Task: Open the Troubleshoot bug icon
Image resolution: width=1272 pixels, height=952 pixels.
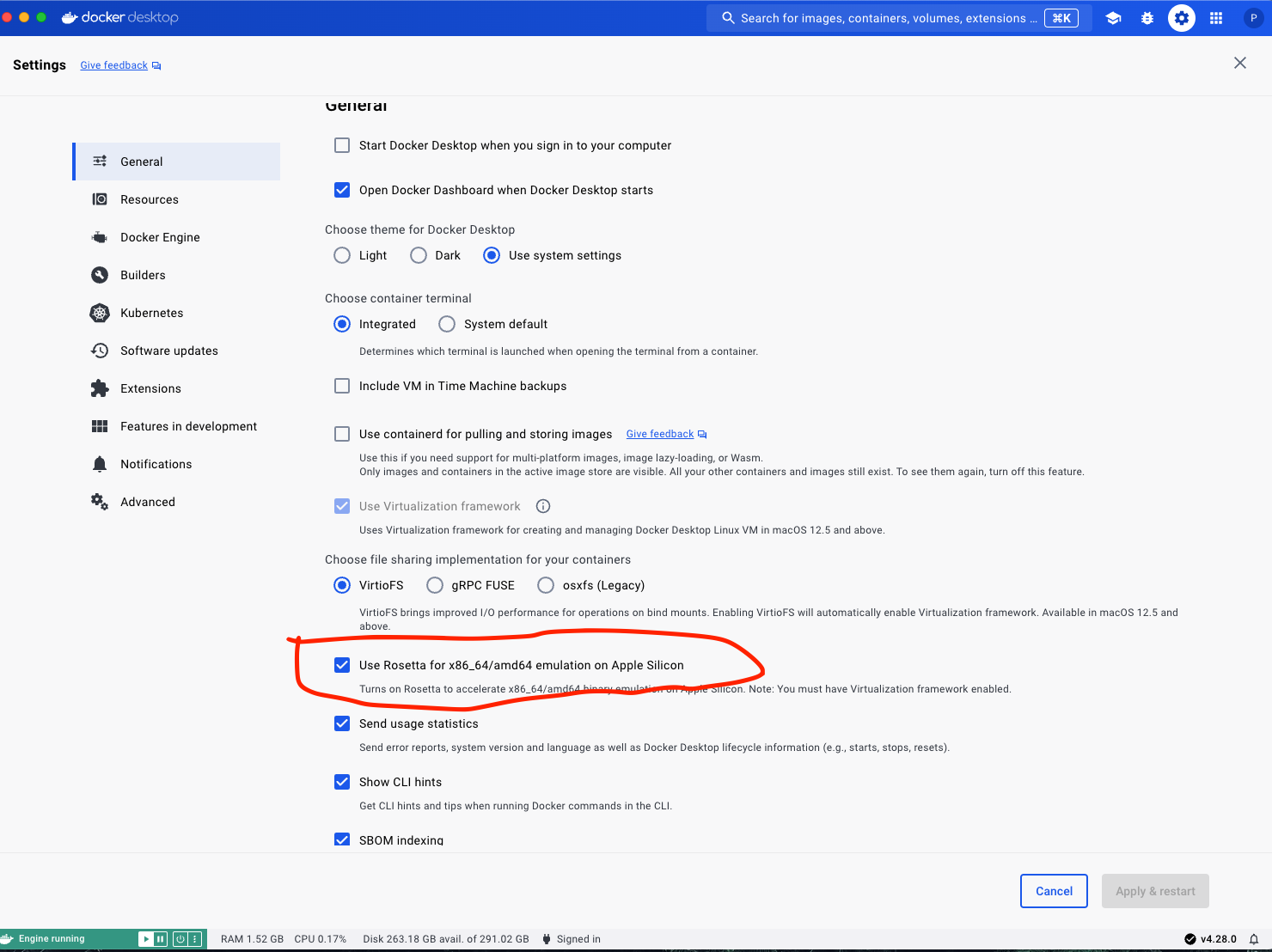Action: point(1147,18)
